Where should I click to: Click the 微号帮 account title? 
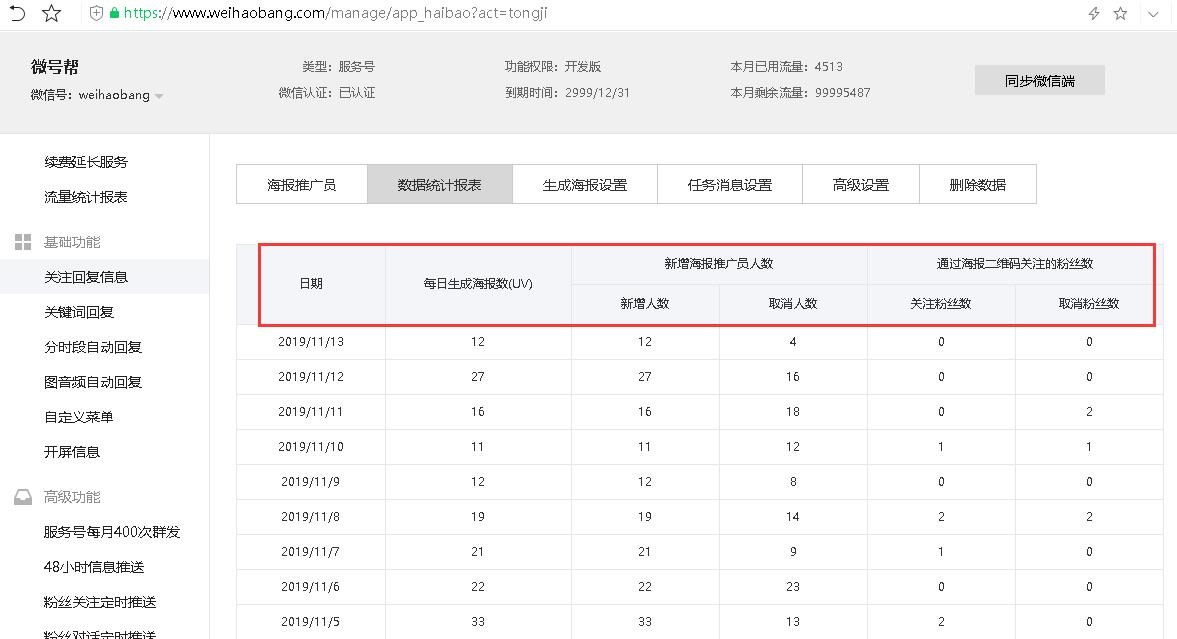pos(55,67)
